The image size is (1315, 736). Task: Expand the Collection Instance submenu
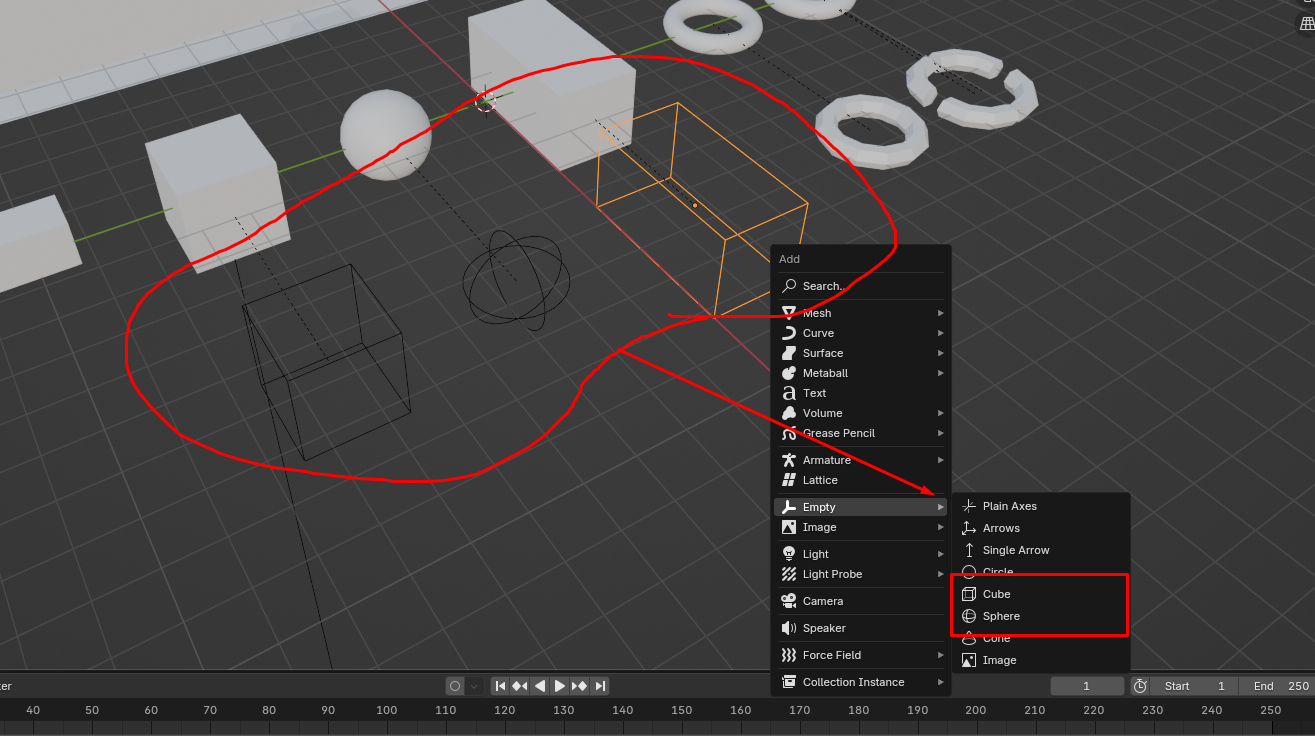click(x=861, y=682)
